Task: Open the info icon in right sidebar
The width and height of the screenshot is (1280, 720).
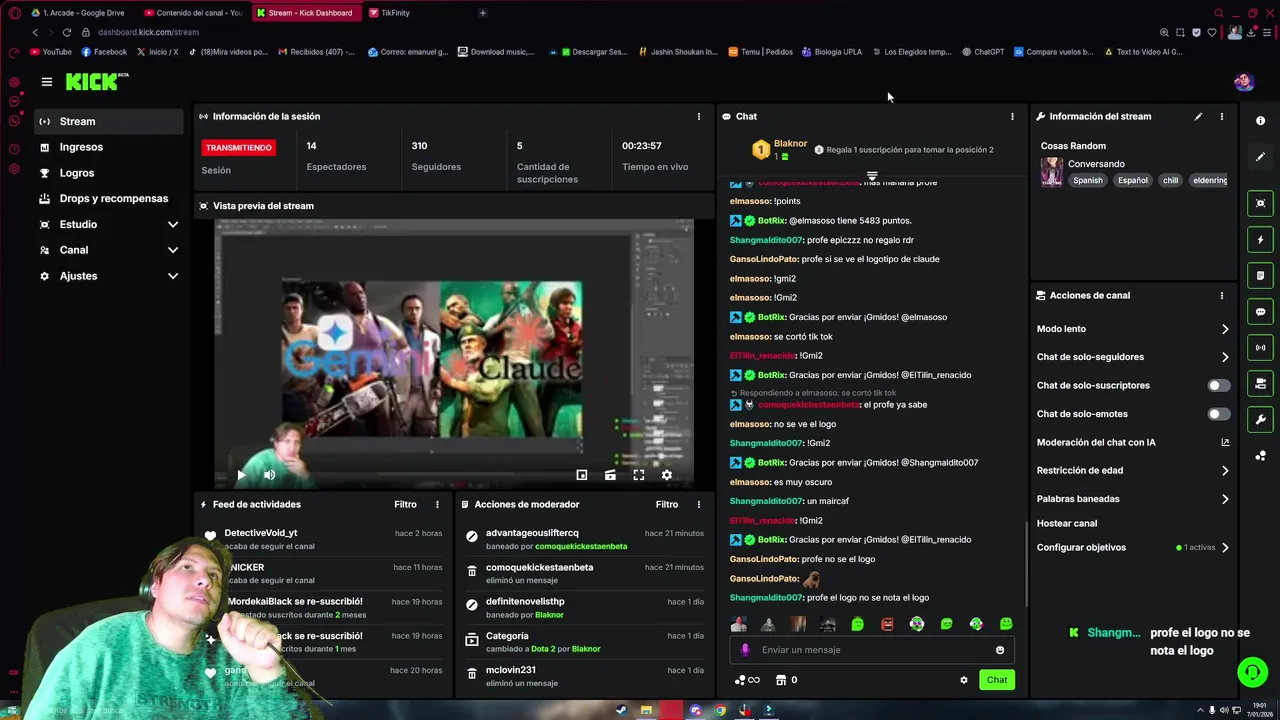Action: pyautogui.click(x=1260, y=120)
